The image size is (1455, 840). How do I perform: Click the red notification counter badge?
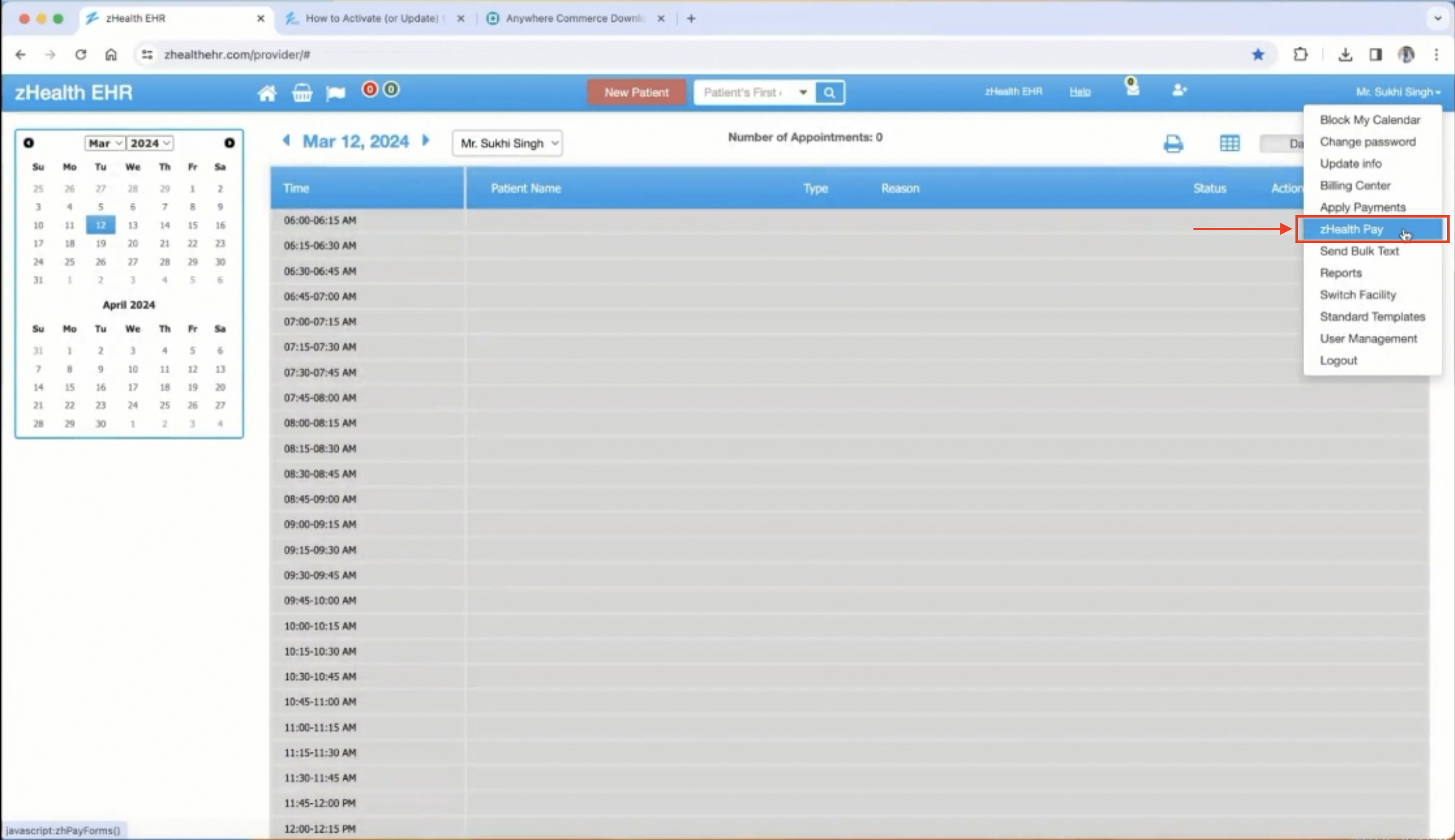pos(370,89)
